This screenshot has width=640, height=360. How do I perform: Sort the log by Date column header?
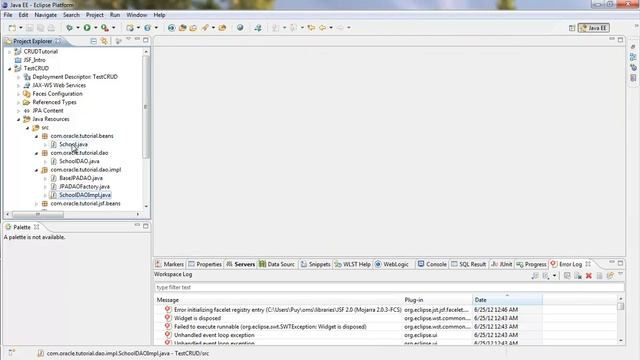point(507,300)
